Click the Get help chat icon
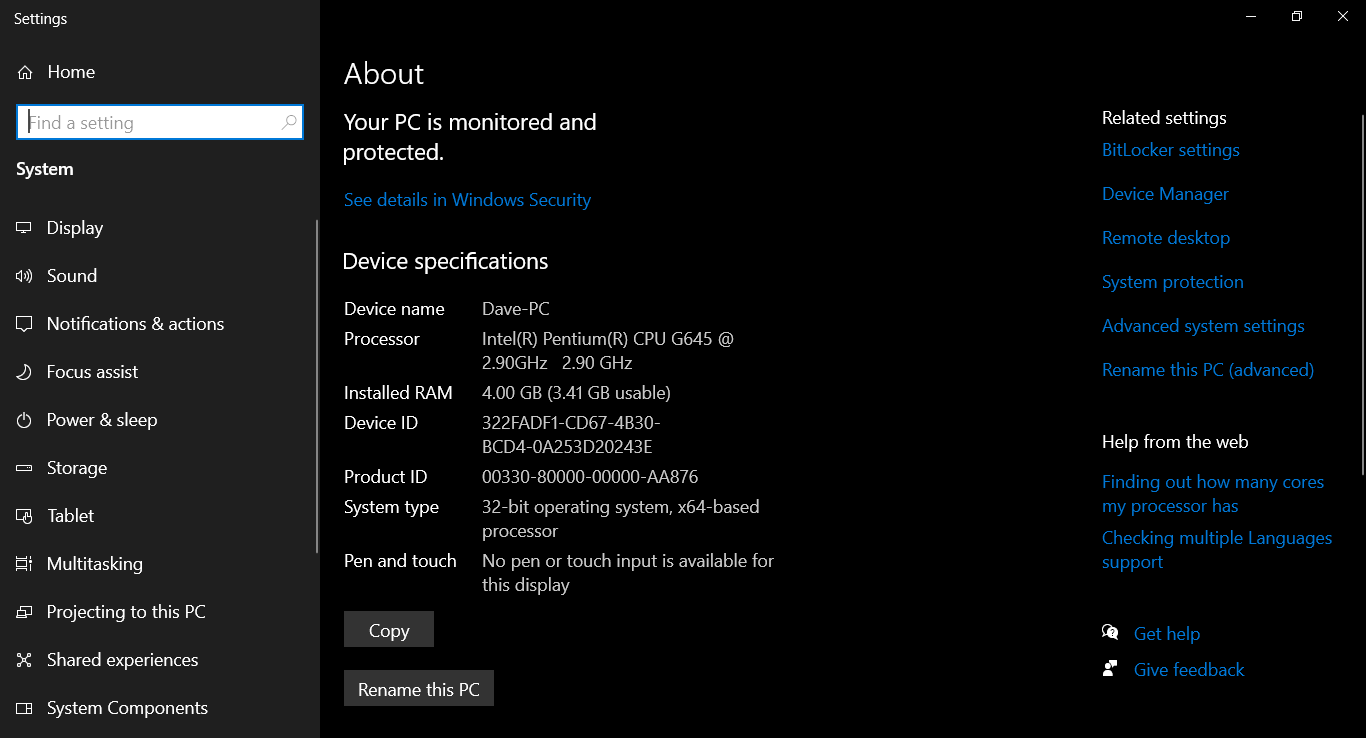The image size is (1366, 750). [1110, 633]
